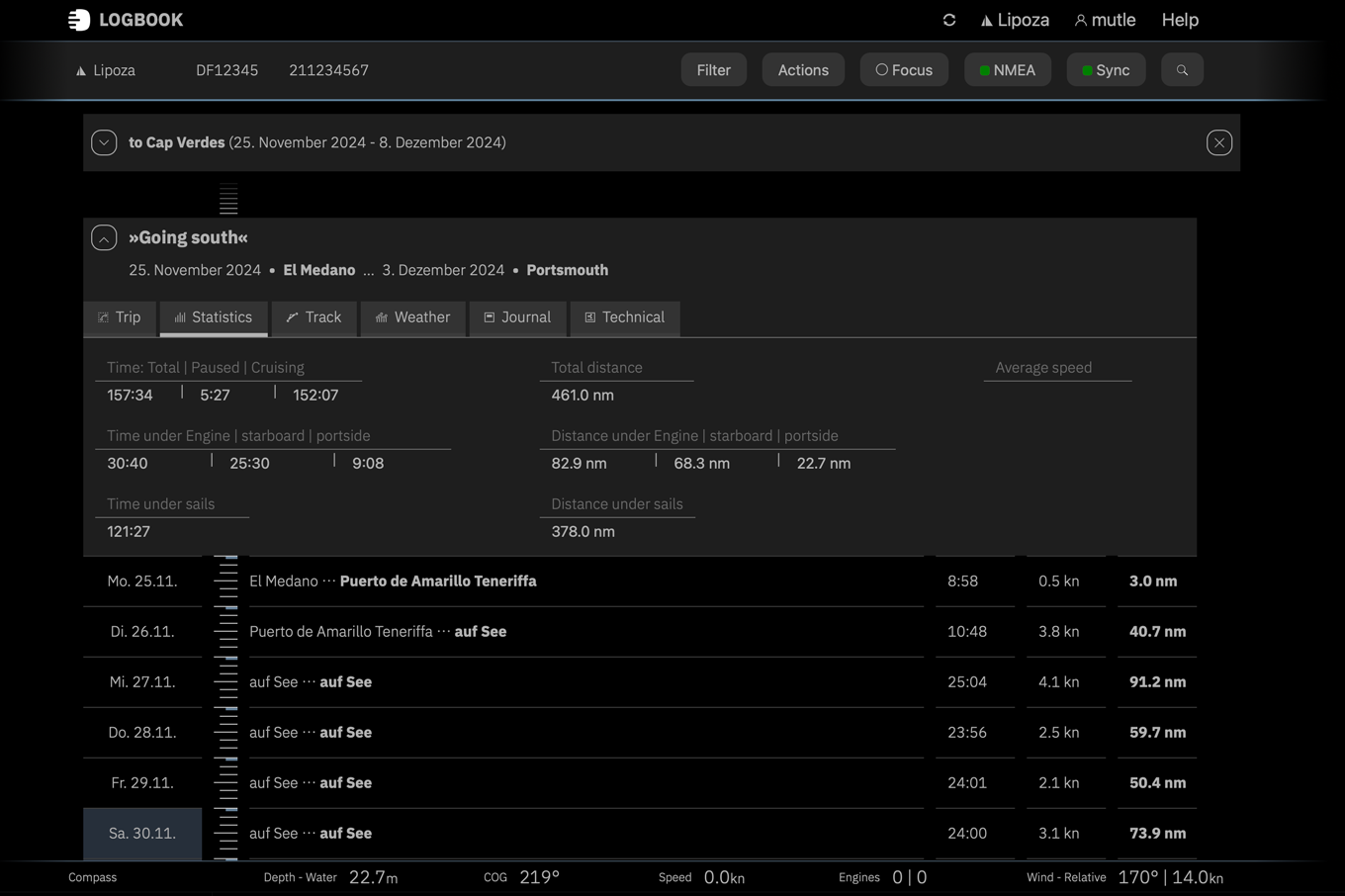1345x896 pixels.
Task: Open the Filter button
Action: (x=713, y=70)
